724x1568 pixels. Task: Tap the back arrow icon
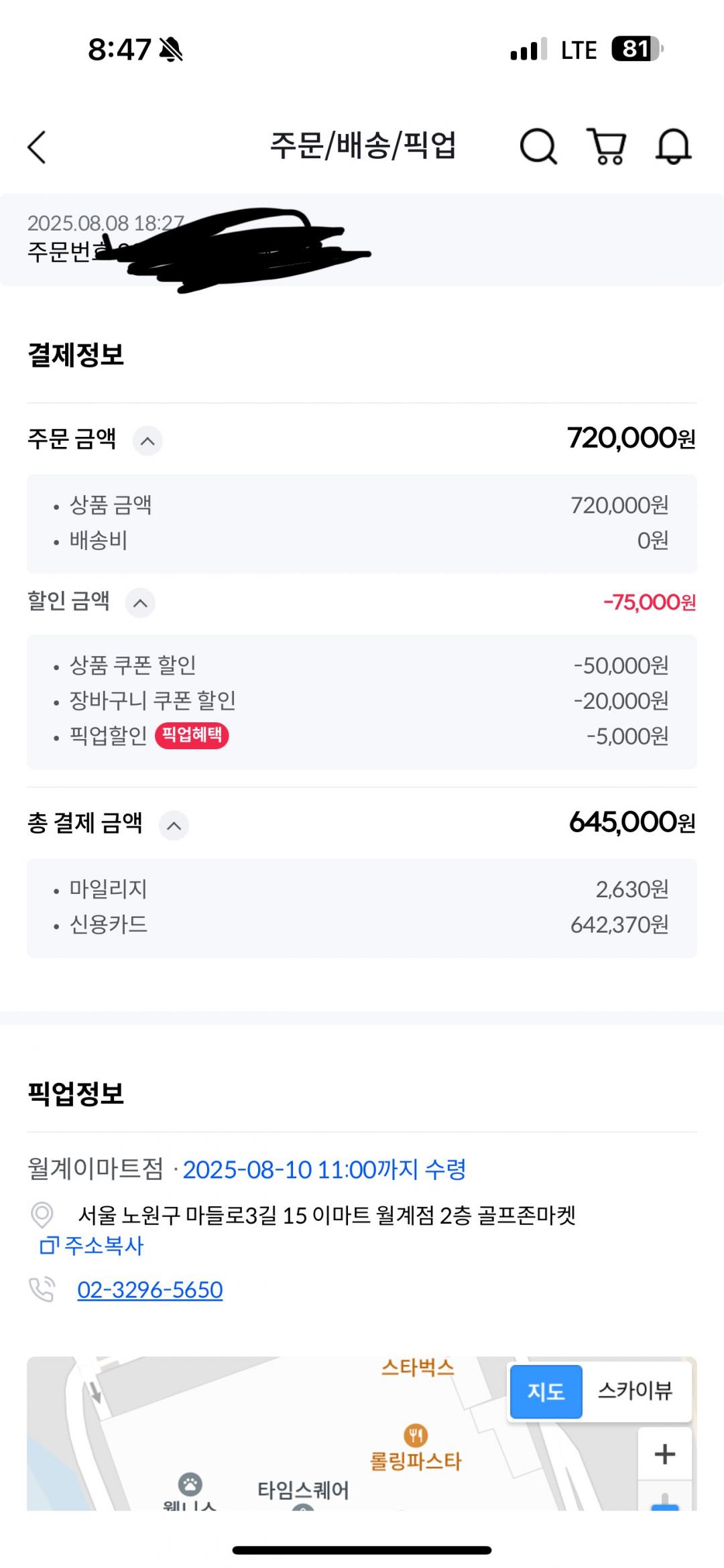tap(38, 147)
